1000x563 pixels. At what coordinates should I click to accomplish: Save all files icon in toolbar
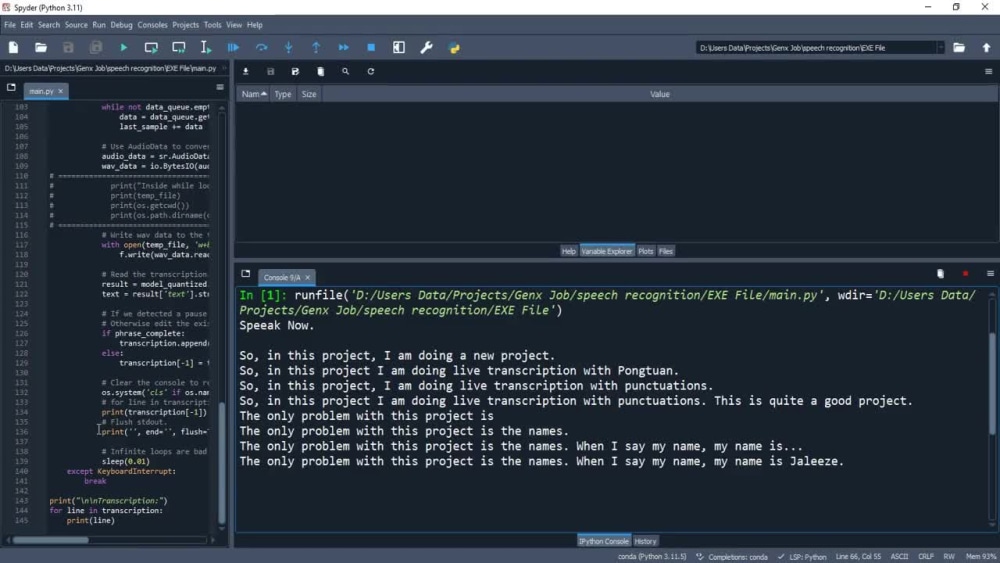96,48
